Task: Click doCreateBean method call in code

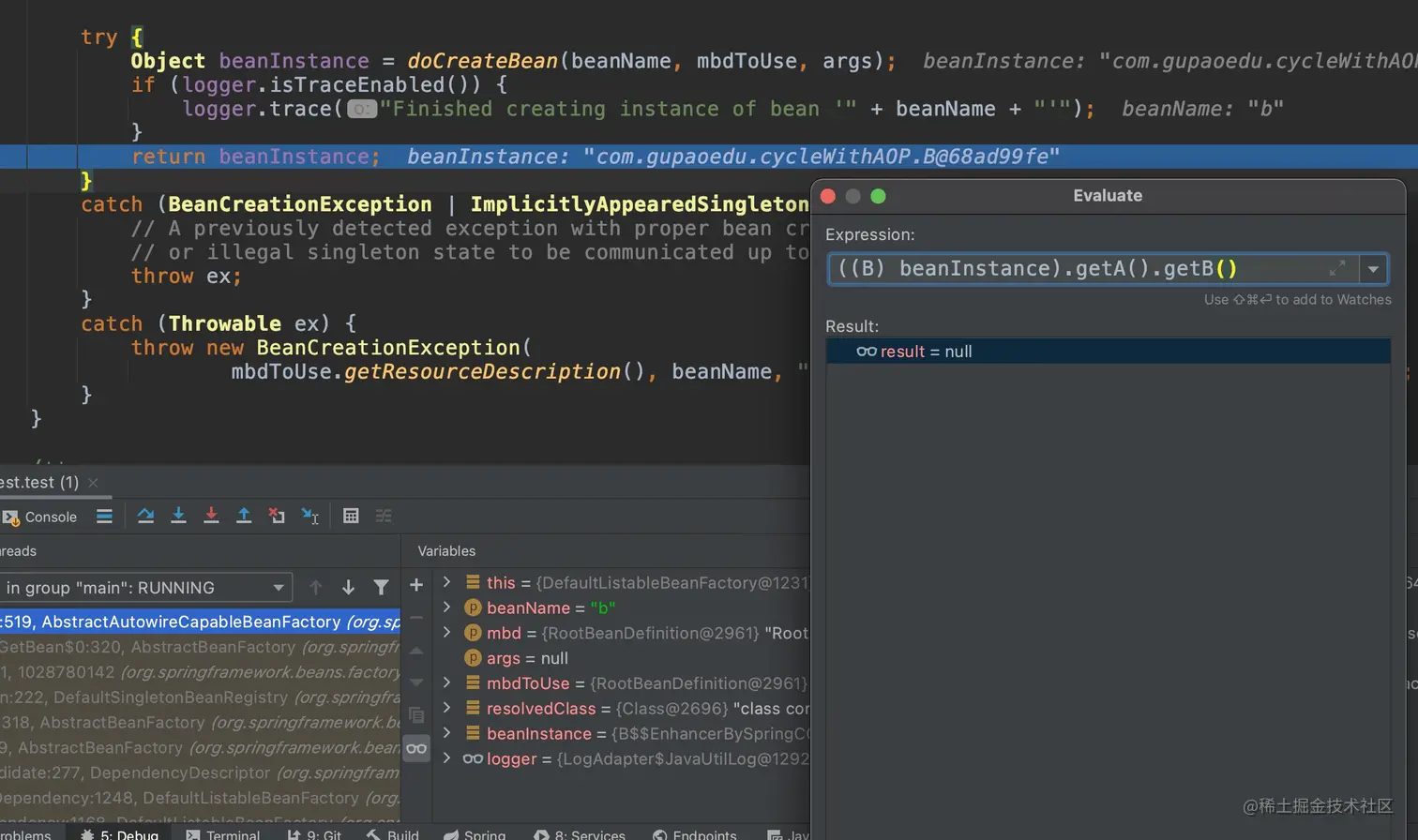Action: click(x=483, y=61)
